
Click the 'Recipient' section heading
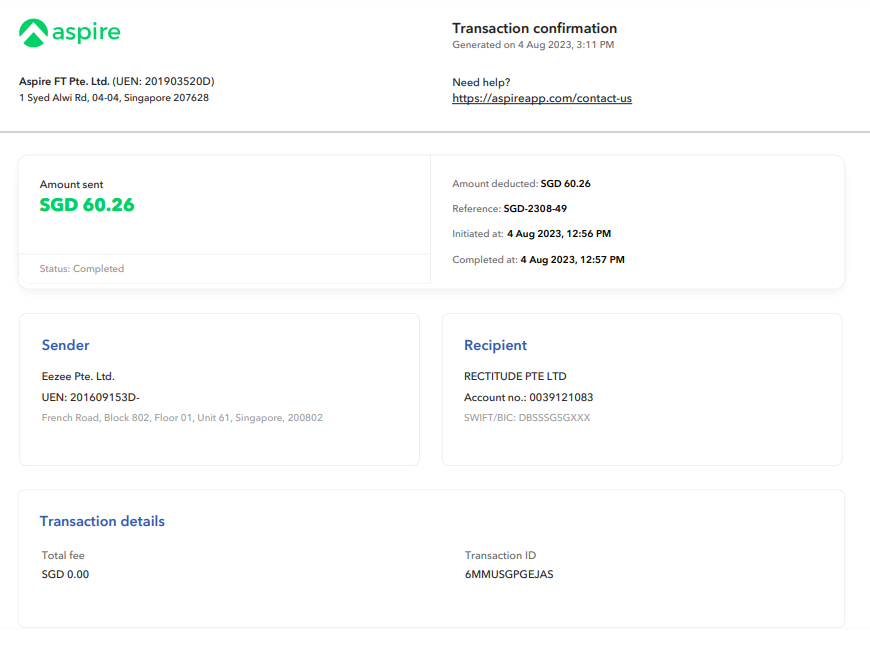(x=495, y=345)
